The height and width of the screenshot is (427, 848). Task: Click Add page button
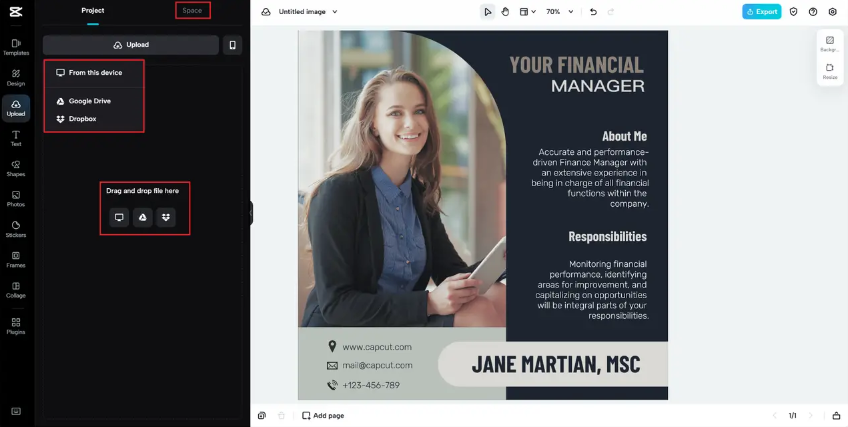[x=323, y=416]
